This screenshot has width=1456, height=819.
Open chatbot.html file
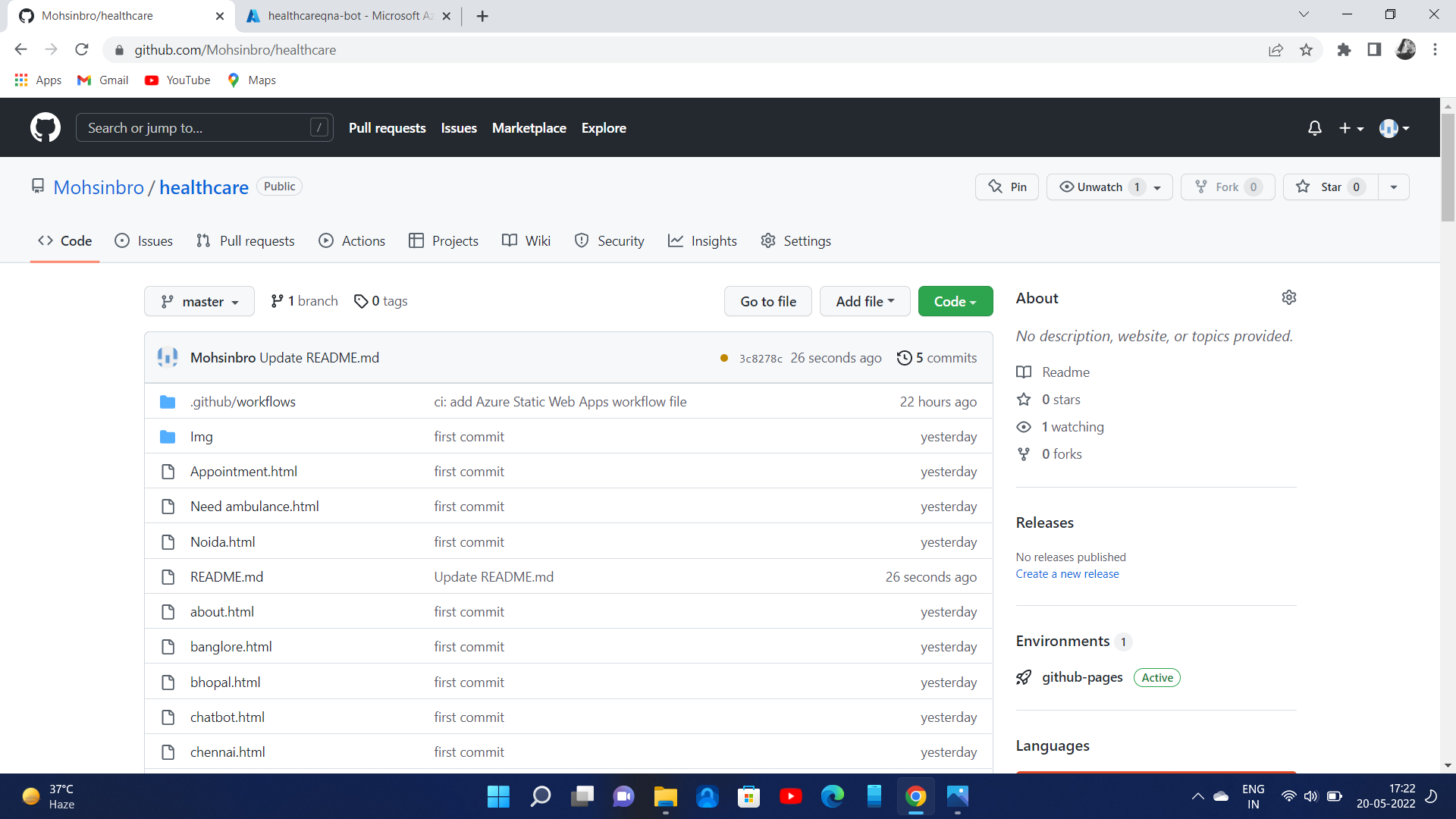click(x=227, y=717)
